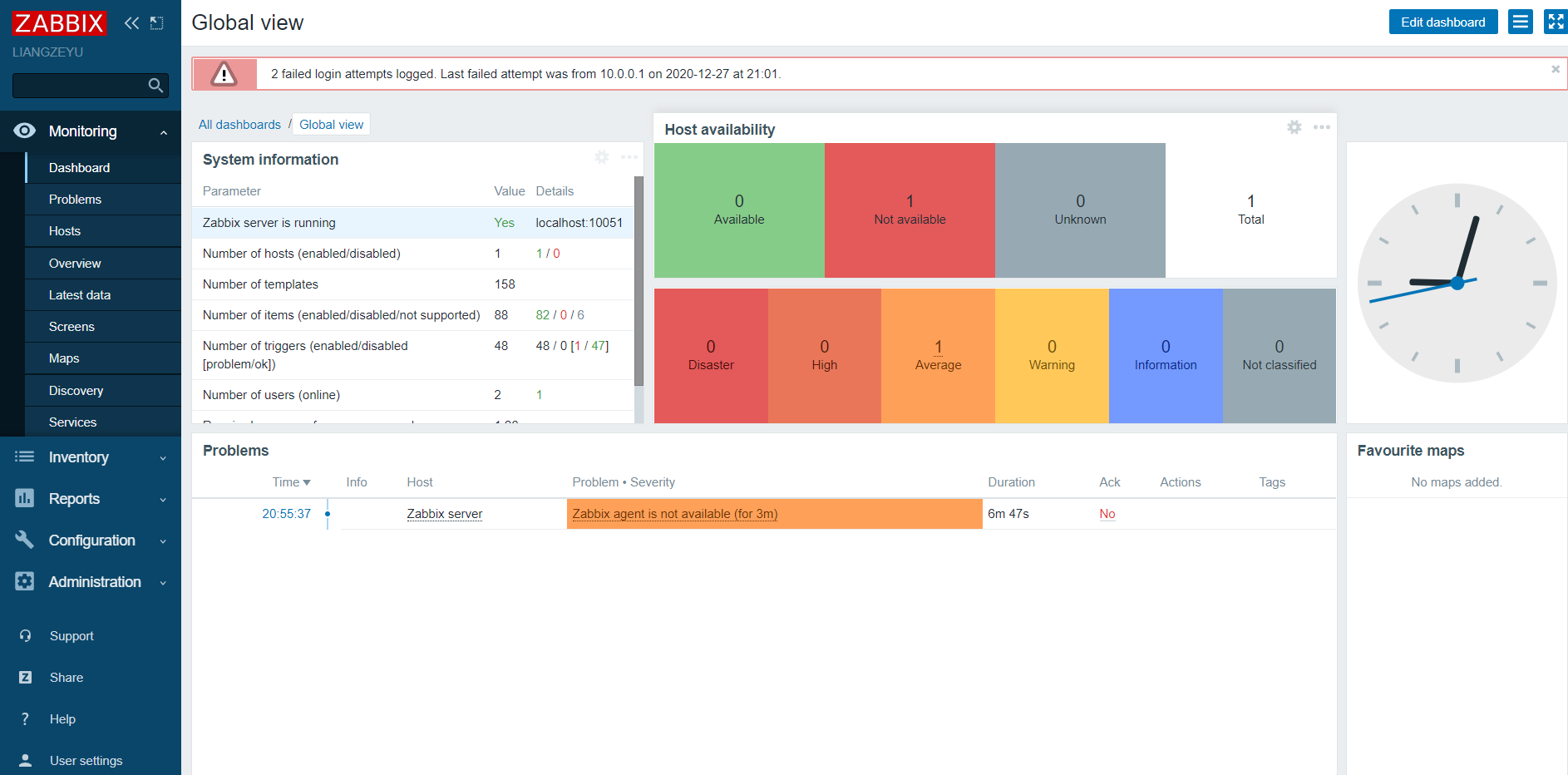The height and width of the screenshot is (775, 1568).
Task: Click the System information scrollbar
Action: pyautogui.click(x=639, y=281)
